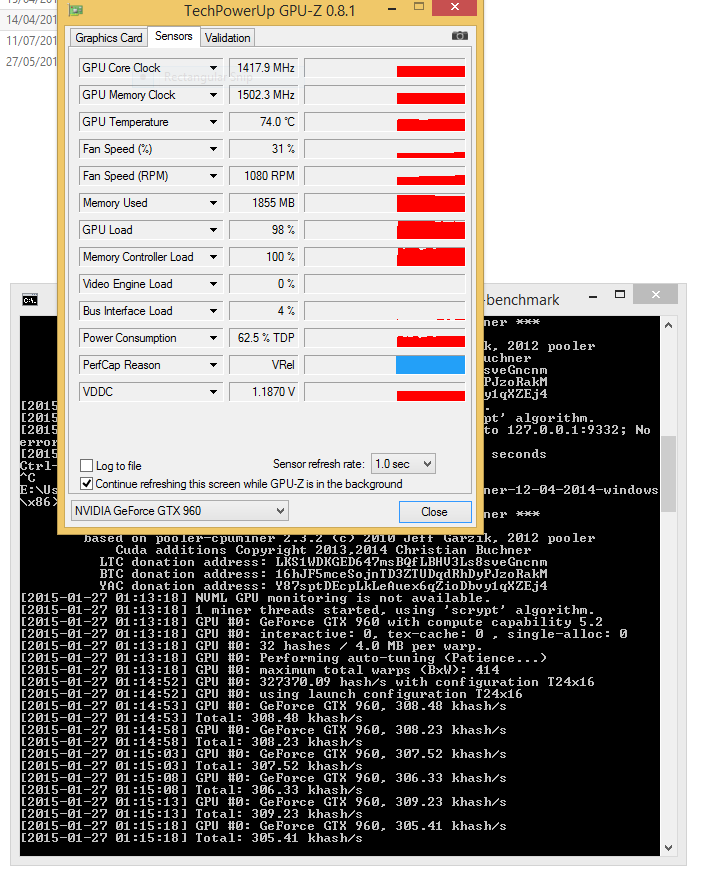The image size is (719, 894).
Task: Click the console scrollbar down arrow
Action: click(x=668, y=848)
